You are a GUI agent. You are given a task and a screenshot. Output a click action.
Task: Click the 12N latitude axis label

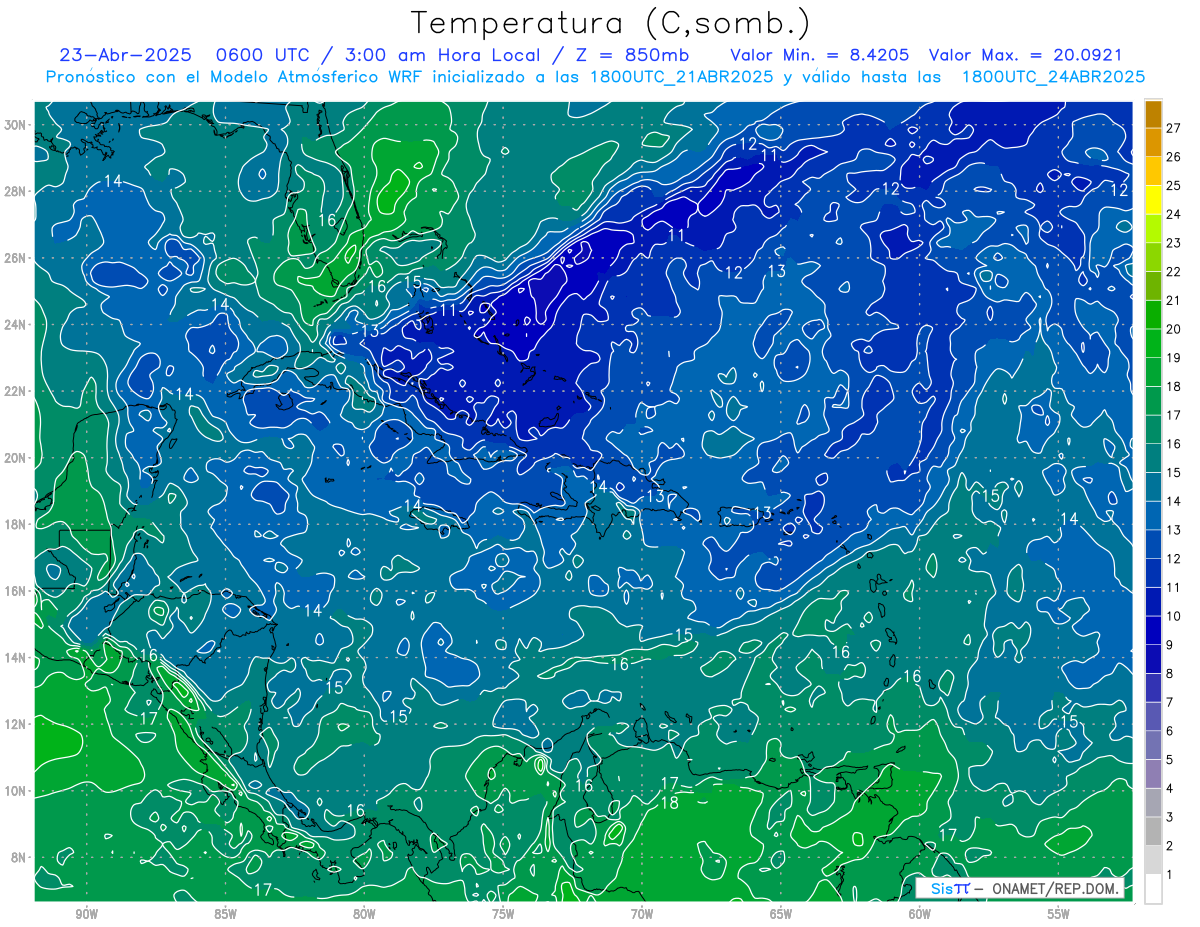pyautogui.click(x=15, y=724)
